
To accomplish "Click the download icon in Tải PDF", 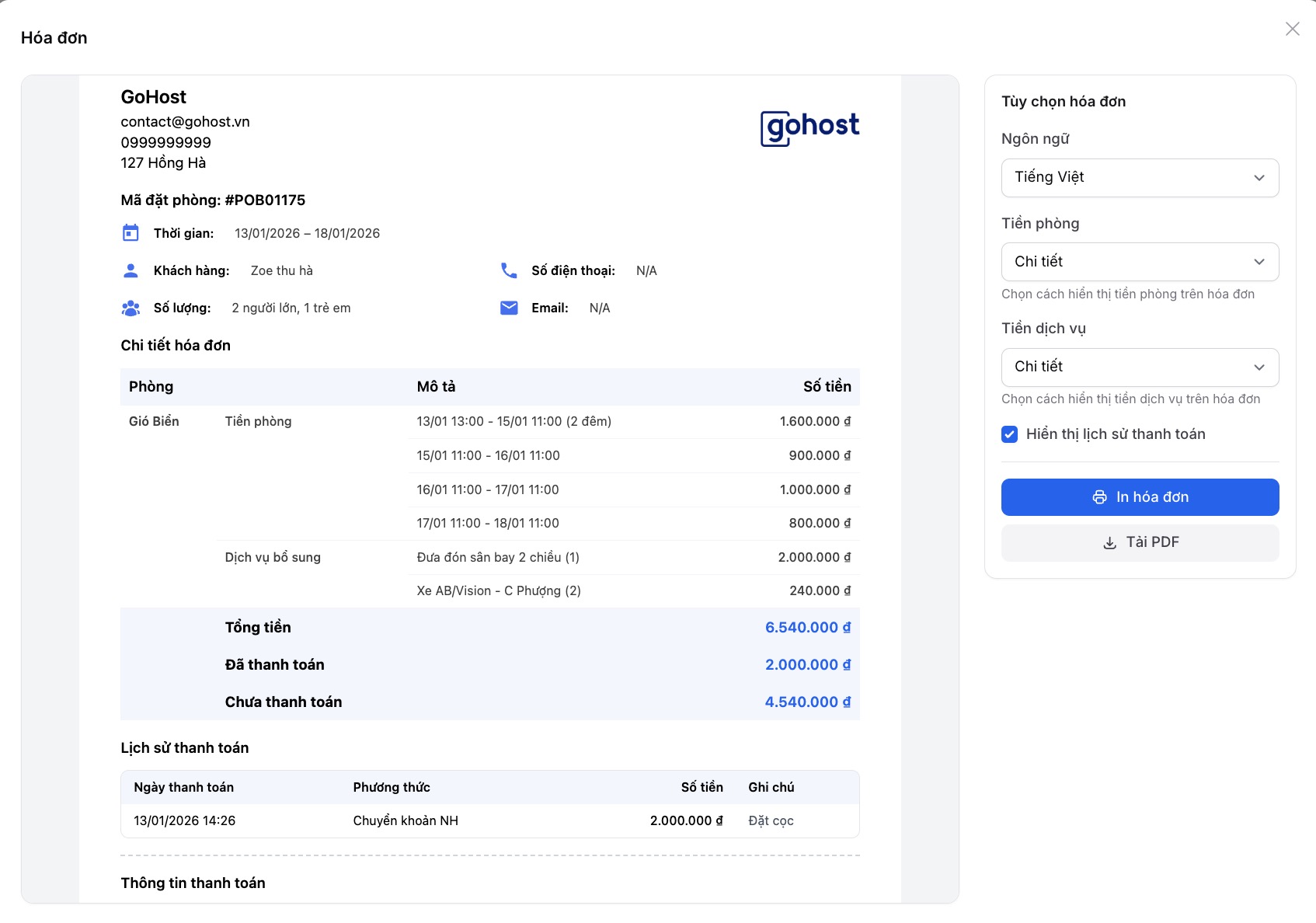I will pyautogui.click(x=1109, y=542).
